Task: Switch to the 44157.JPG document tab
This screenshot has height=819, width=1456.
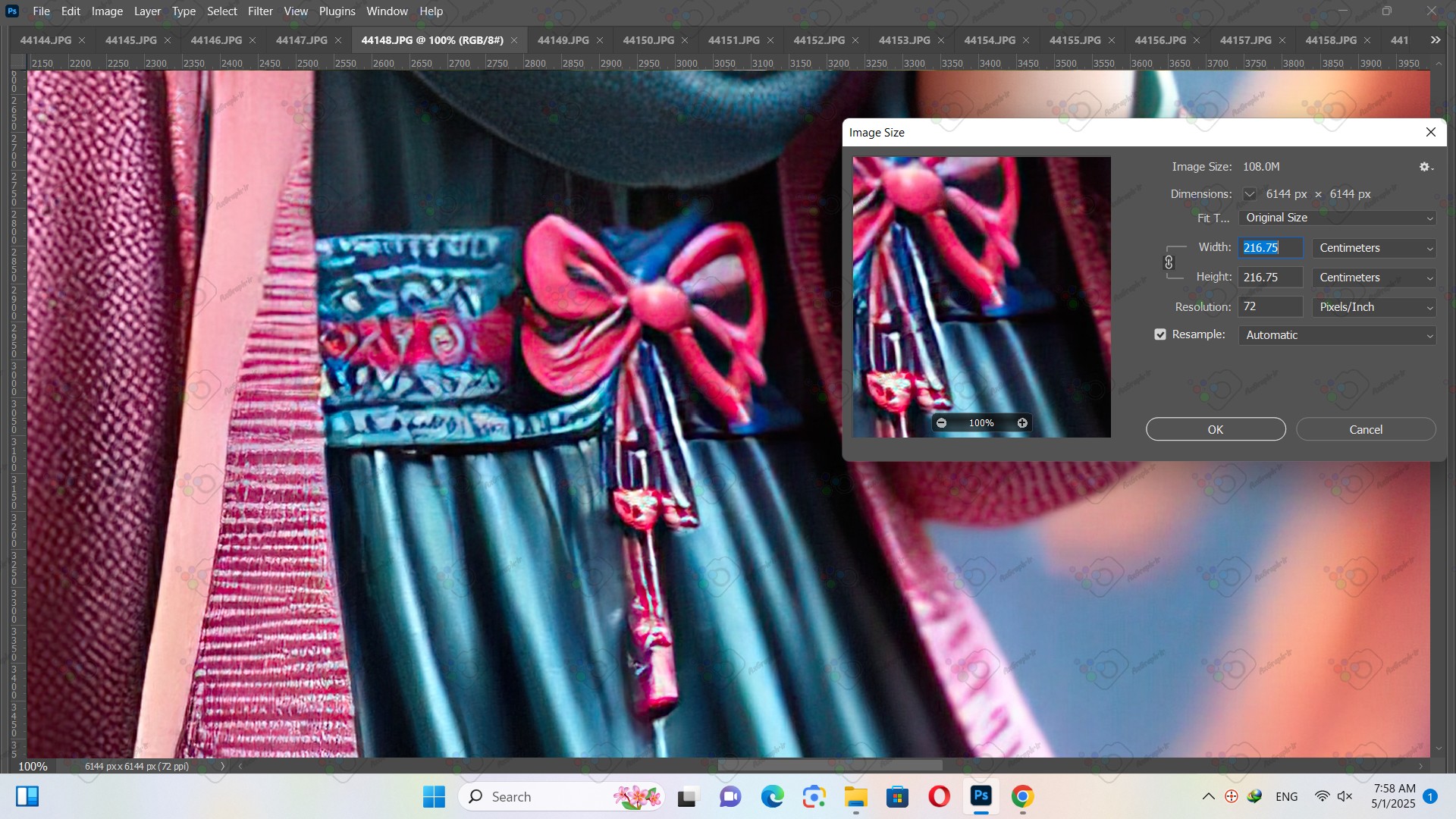Action: click(x=1246, y=40)
